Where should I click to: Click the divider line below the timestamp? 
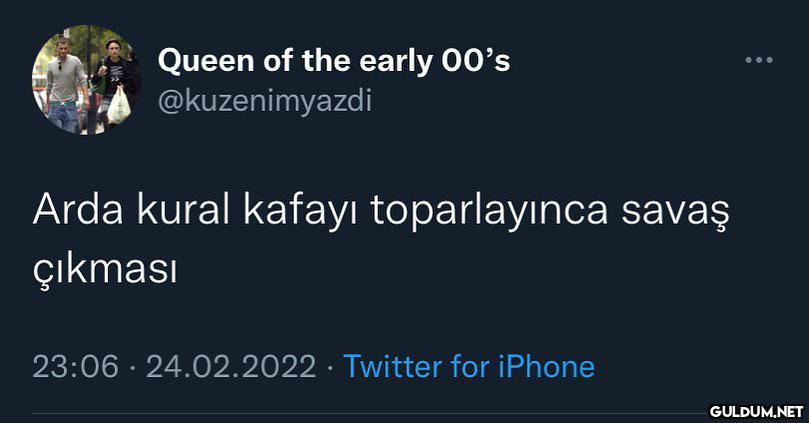point(360,411)
